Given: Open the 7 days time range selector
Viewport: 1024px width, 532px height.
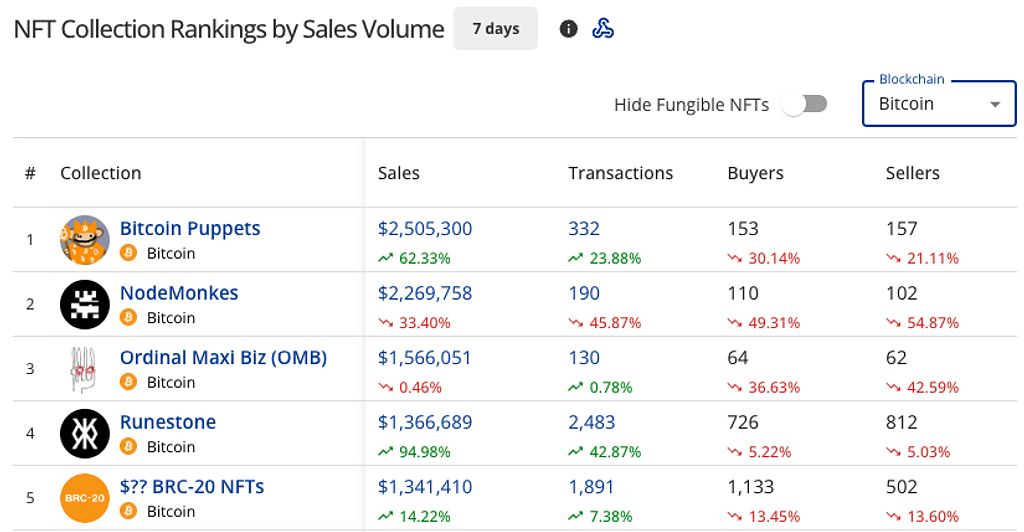Looking at the screenshot, I should [496, 29].
